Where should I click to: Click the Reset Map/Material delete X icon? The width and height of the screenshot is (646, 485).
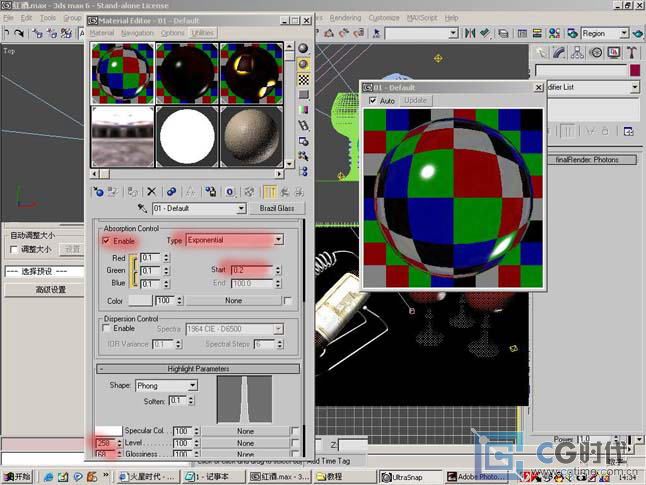pyautogui.click(x=151, y=191)
